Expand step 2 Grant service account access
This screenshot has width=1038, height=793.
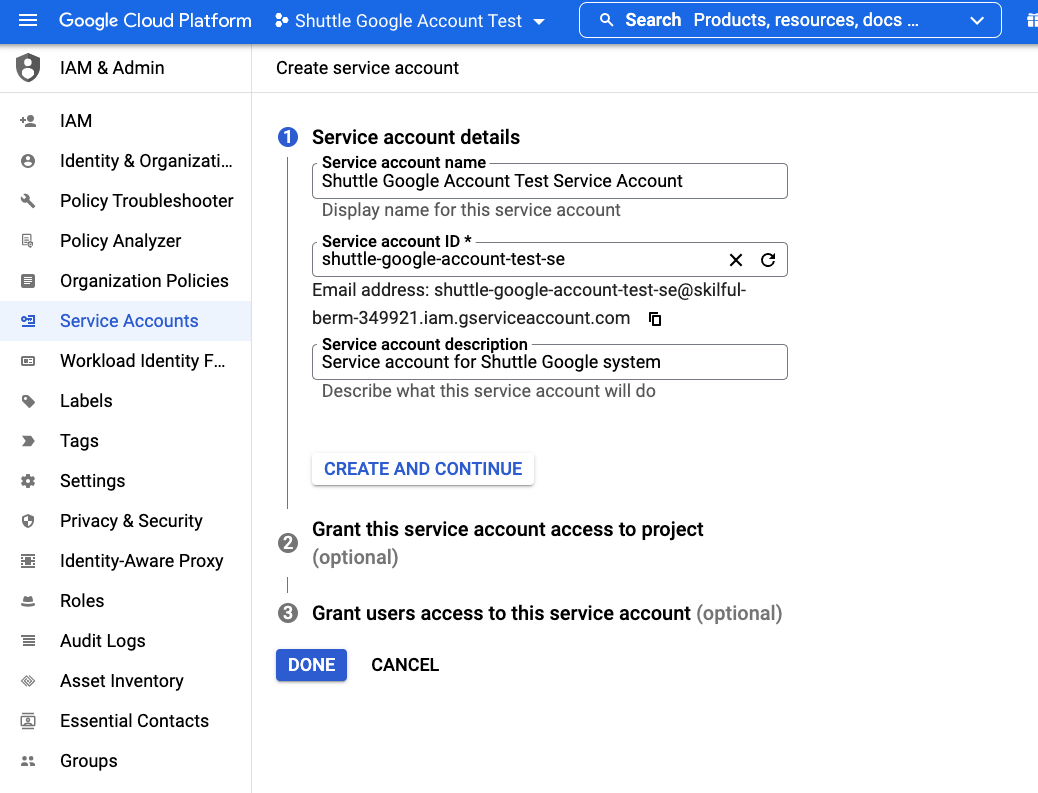(x=508, y=530)
